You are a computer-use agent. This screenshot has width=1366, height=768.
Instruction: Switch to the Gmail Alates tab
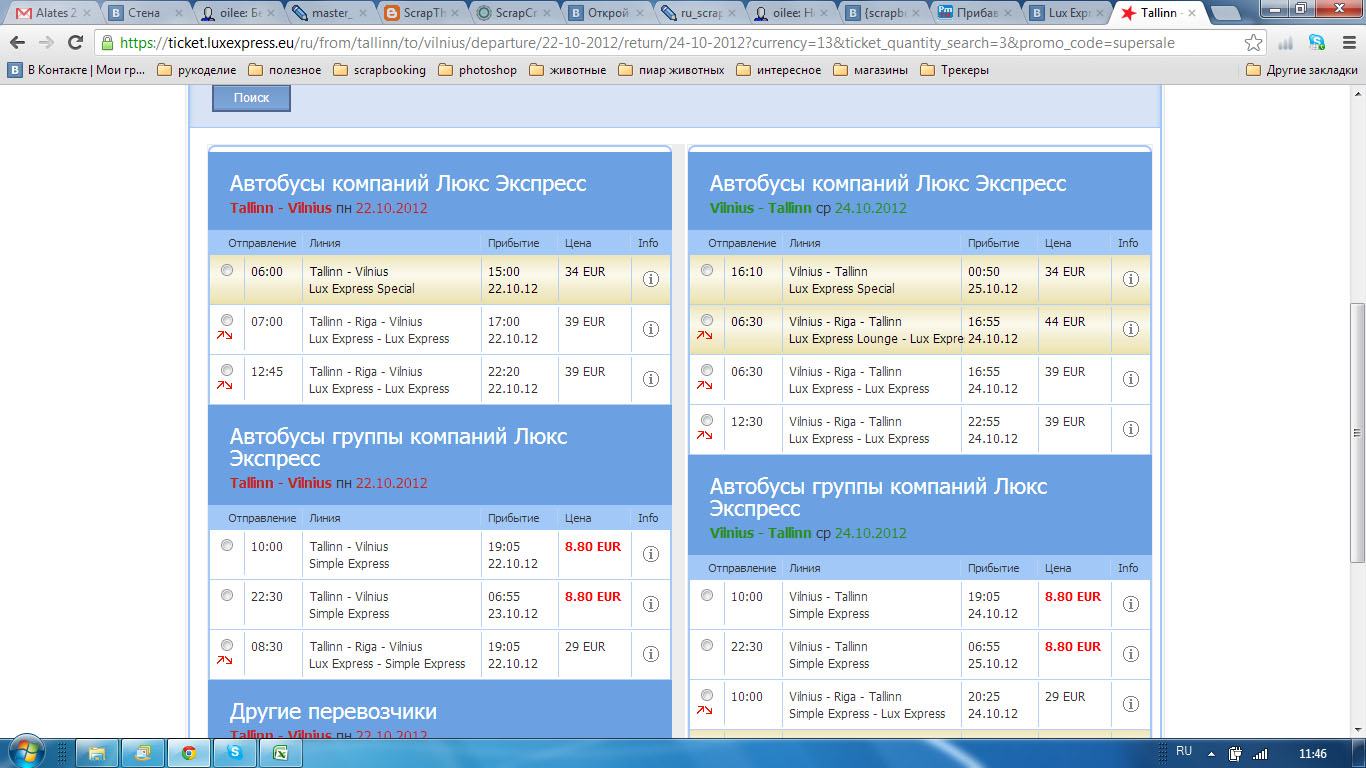click(50, 14)
